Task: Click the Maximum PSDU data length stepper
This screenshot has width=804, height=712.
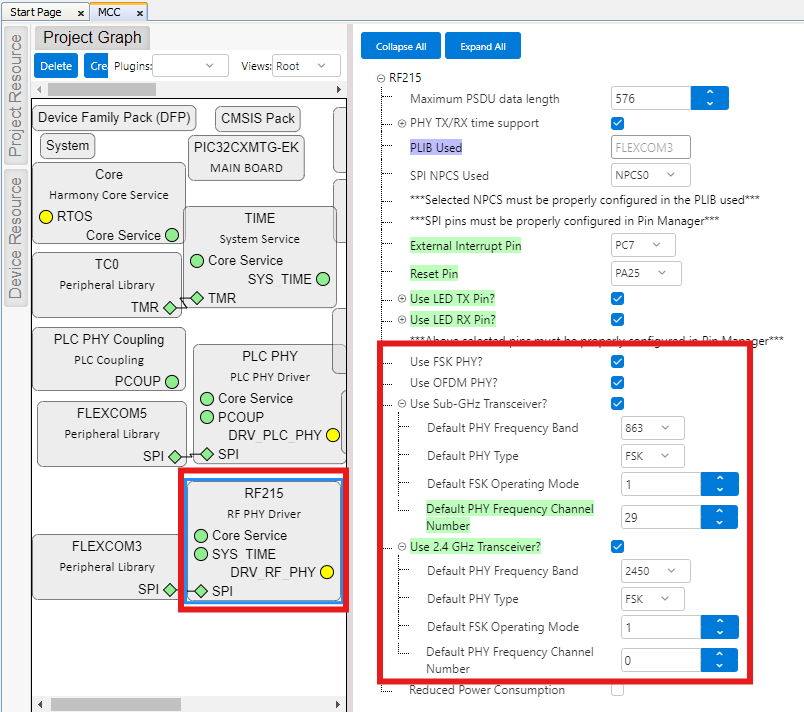Action: coord(709,98)
